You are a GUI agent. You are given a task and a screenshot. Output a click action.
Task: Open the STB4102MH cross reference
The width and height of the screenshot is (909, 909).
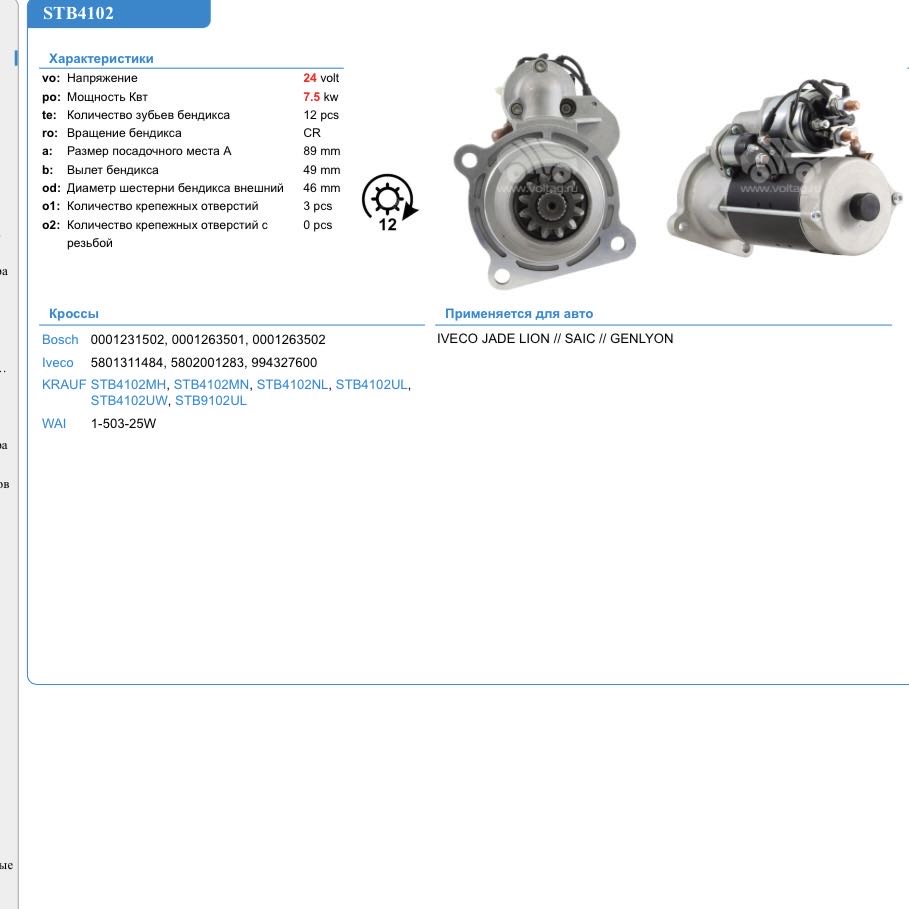[128, 385]
